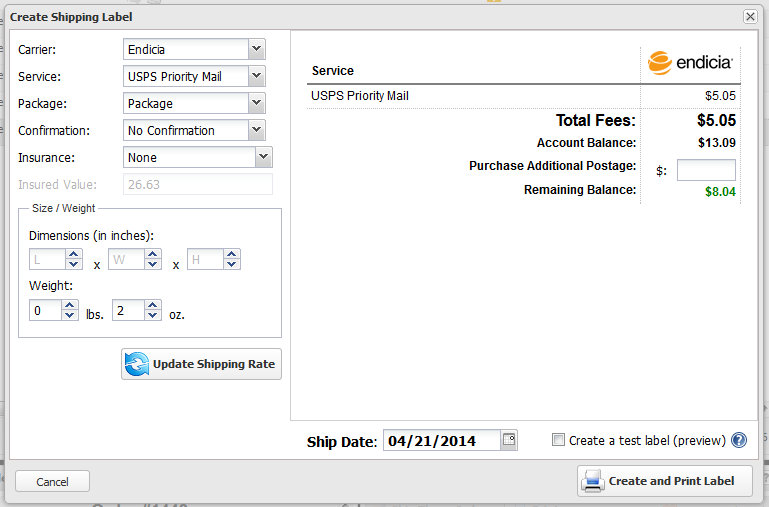
Task: Close the Create Shipping Label dialog
Action: [750, 17]
